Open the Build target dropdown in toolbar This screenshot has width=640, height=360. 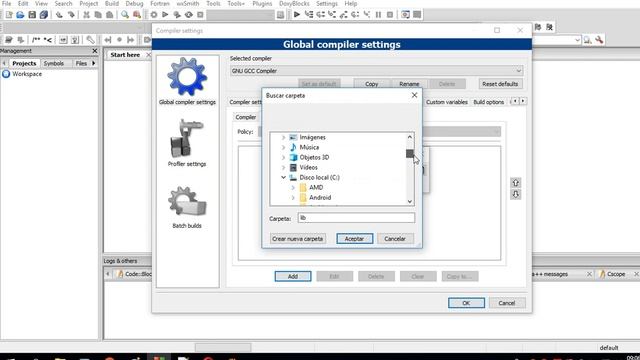coord(241,15)
